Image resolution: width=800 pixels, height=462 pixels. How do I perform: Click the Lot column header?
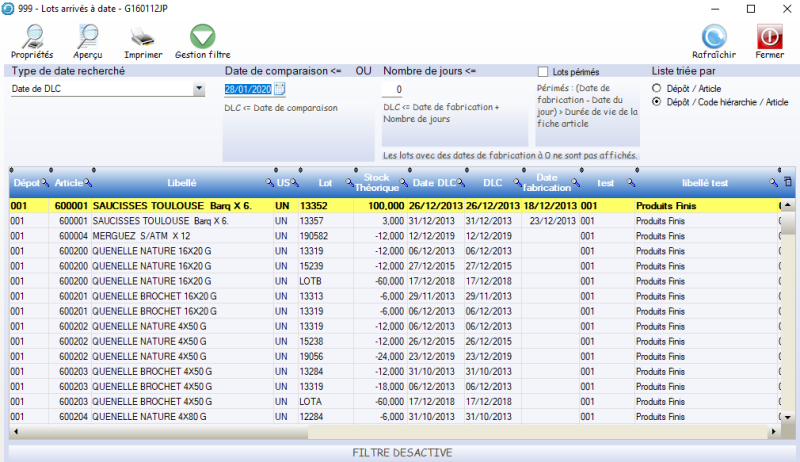tap(324, 183)
